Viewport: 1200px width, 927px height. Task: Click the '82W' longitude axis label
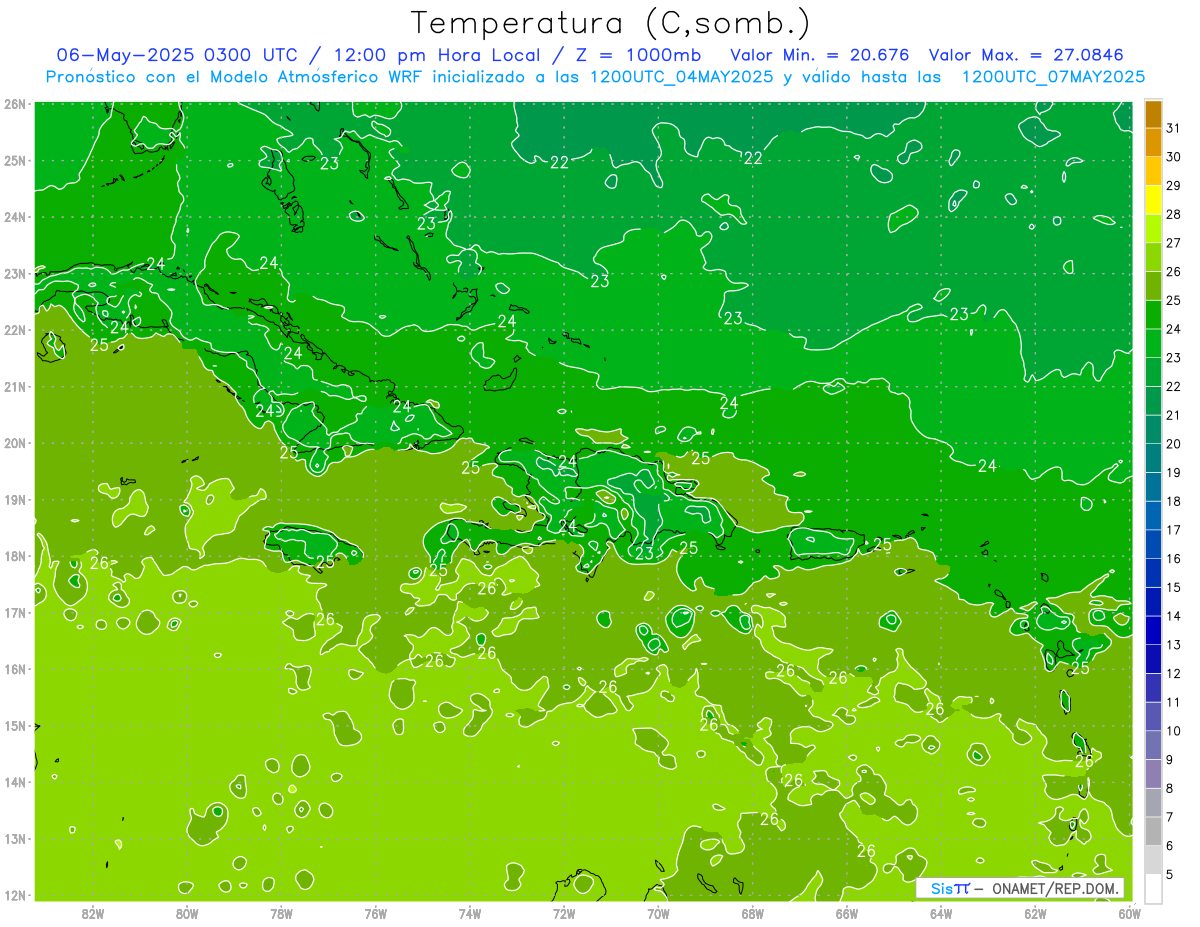click(93, 913)
